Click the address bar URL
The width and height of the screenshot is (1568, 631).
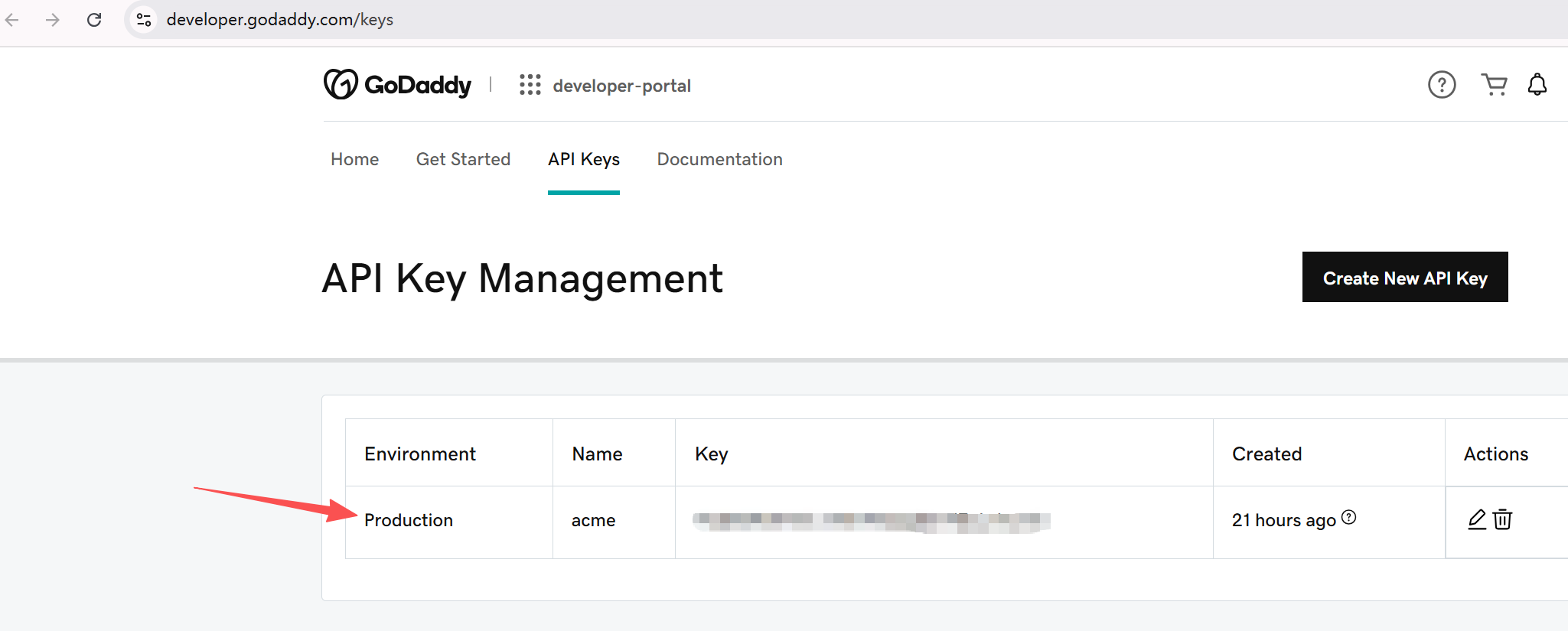click(280, 20)
